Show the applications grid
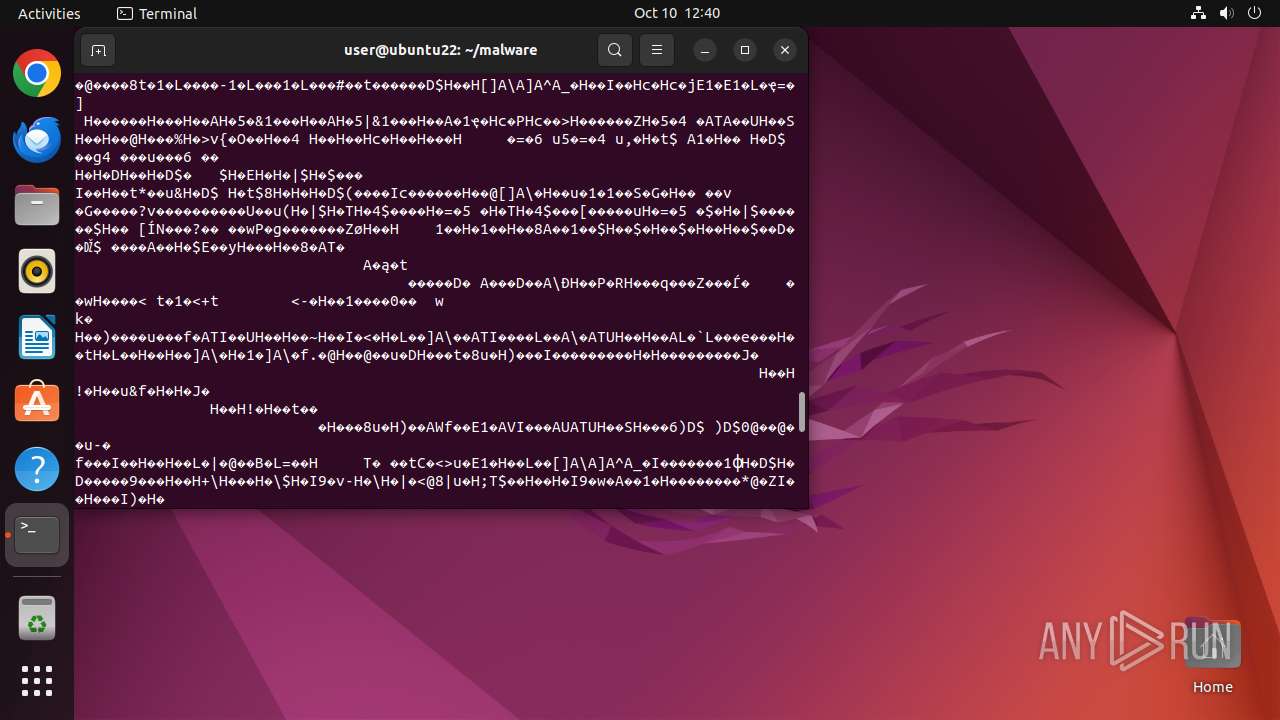 [x=37, y=681]
